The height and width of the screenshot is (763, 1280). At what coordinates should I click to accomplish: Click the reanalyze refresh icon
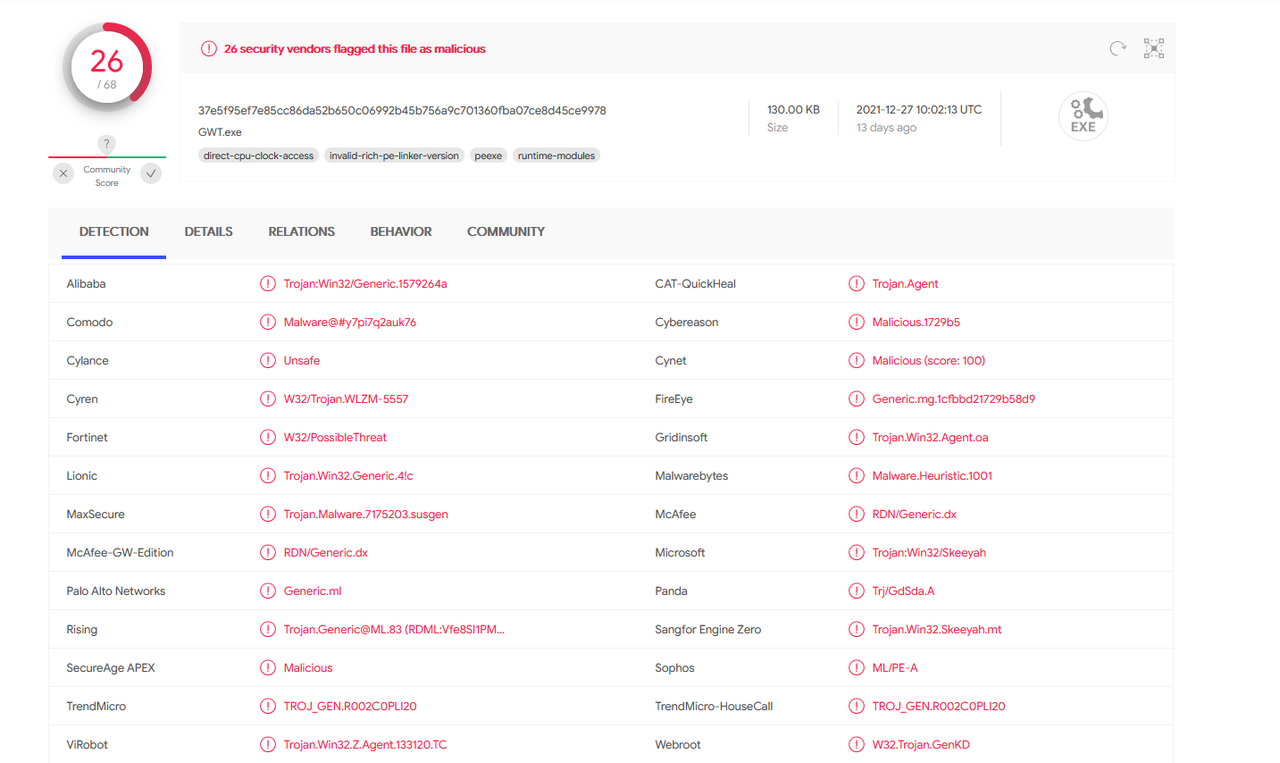click(x=1118, y=48)
